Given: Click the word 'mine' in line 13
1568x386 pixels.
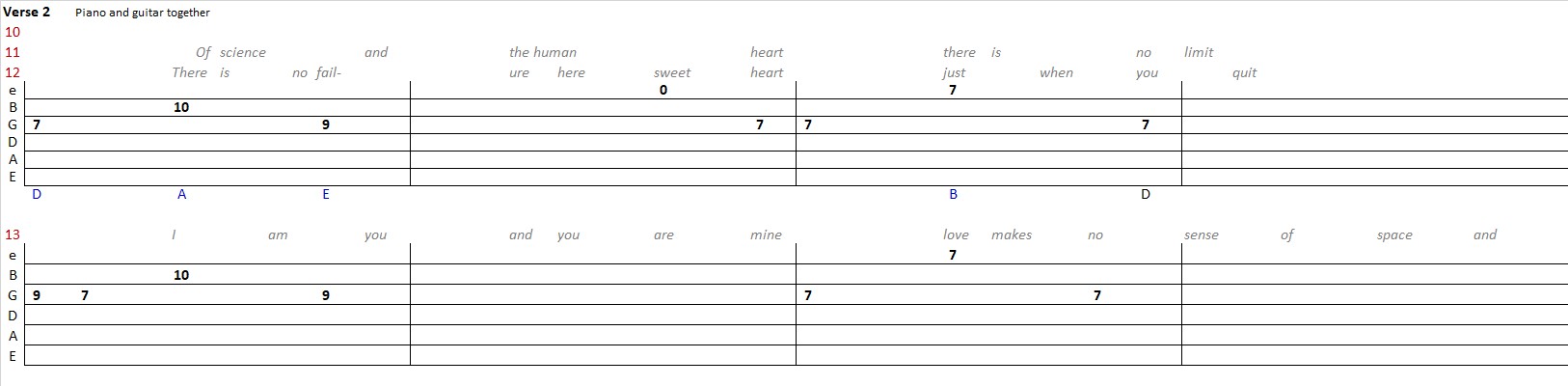Looking at the screenshot, I should pos(766,234).
